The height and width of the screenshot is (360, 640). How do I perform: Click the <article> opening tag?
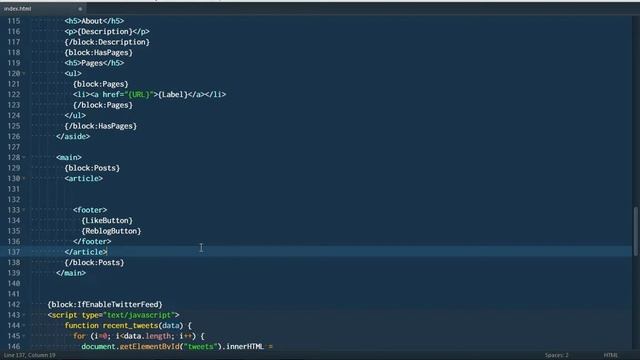pos(84,178)
